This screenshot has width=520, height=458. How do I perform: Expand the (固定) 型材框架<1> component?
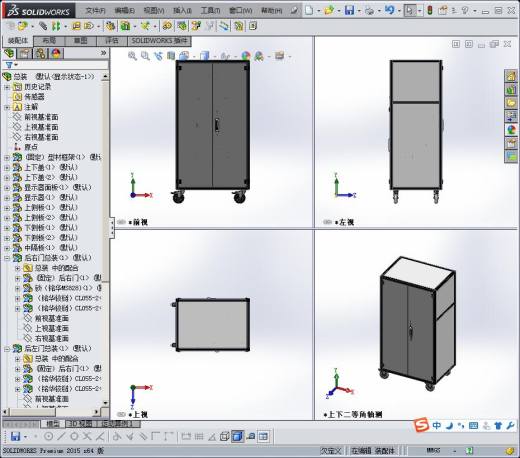[7, 157]
